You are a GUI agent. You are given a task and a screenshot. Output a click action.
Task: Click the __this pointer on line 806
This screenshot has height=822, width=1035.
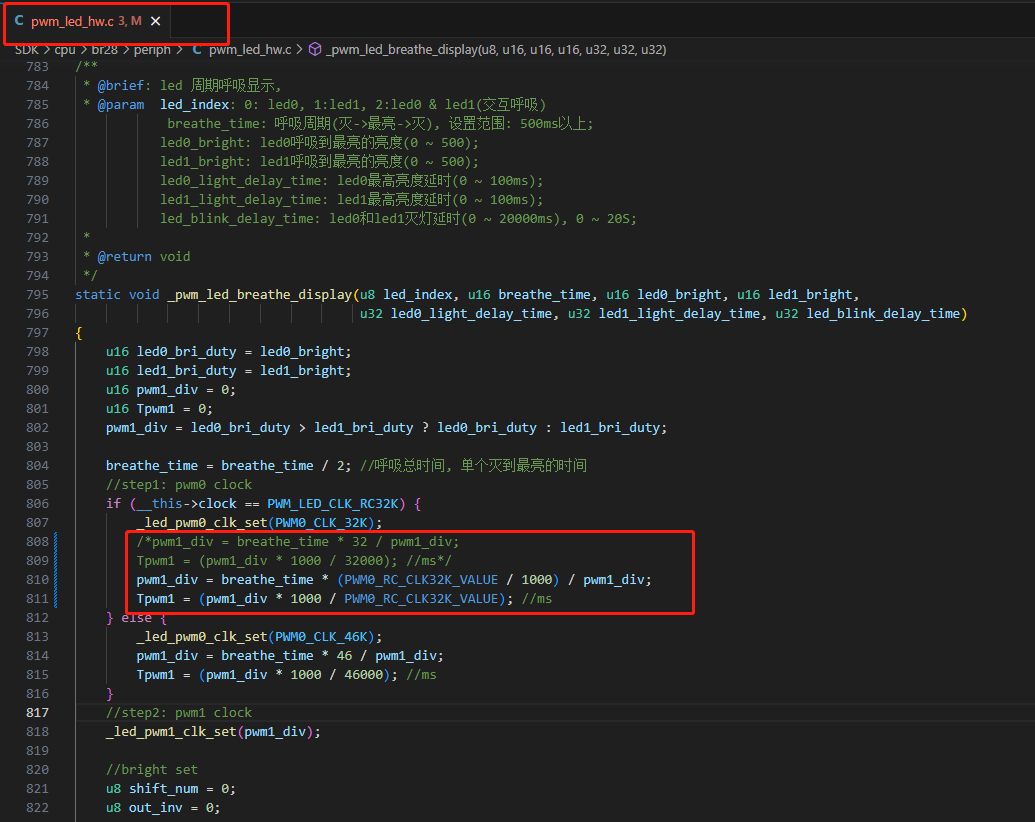coord(159,504)
